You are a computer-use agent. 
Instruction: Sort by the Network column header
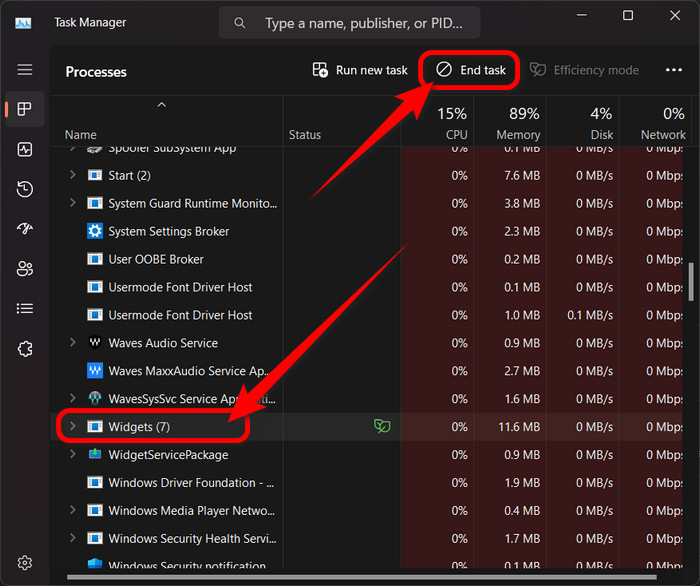(x=663, y=135)
